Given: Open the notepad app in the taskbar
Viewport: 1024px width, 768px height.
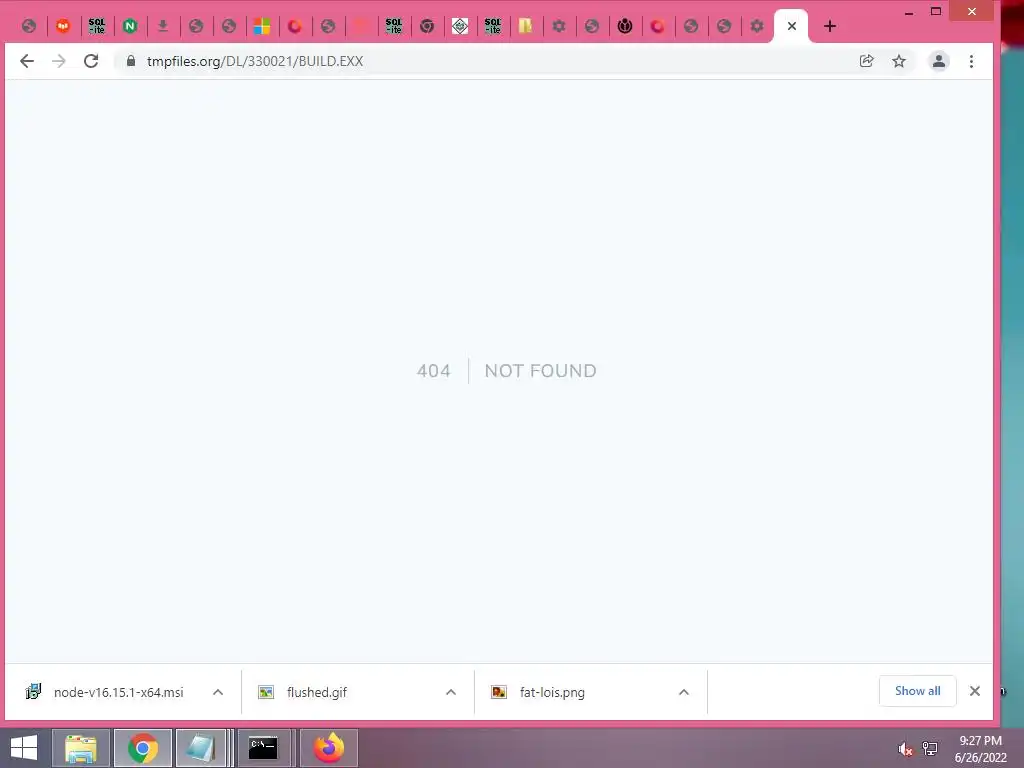Looking at the screenshot, I should point(201,748).
